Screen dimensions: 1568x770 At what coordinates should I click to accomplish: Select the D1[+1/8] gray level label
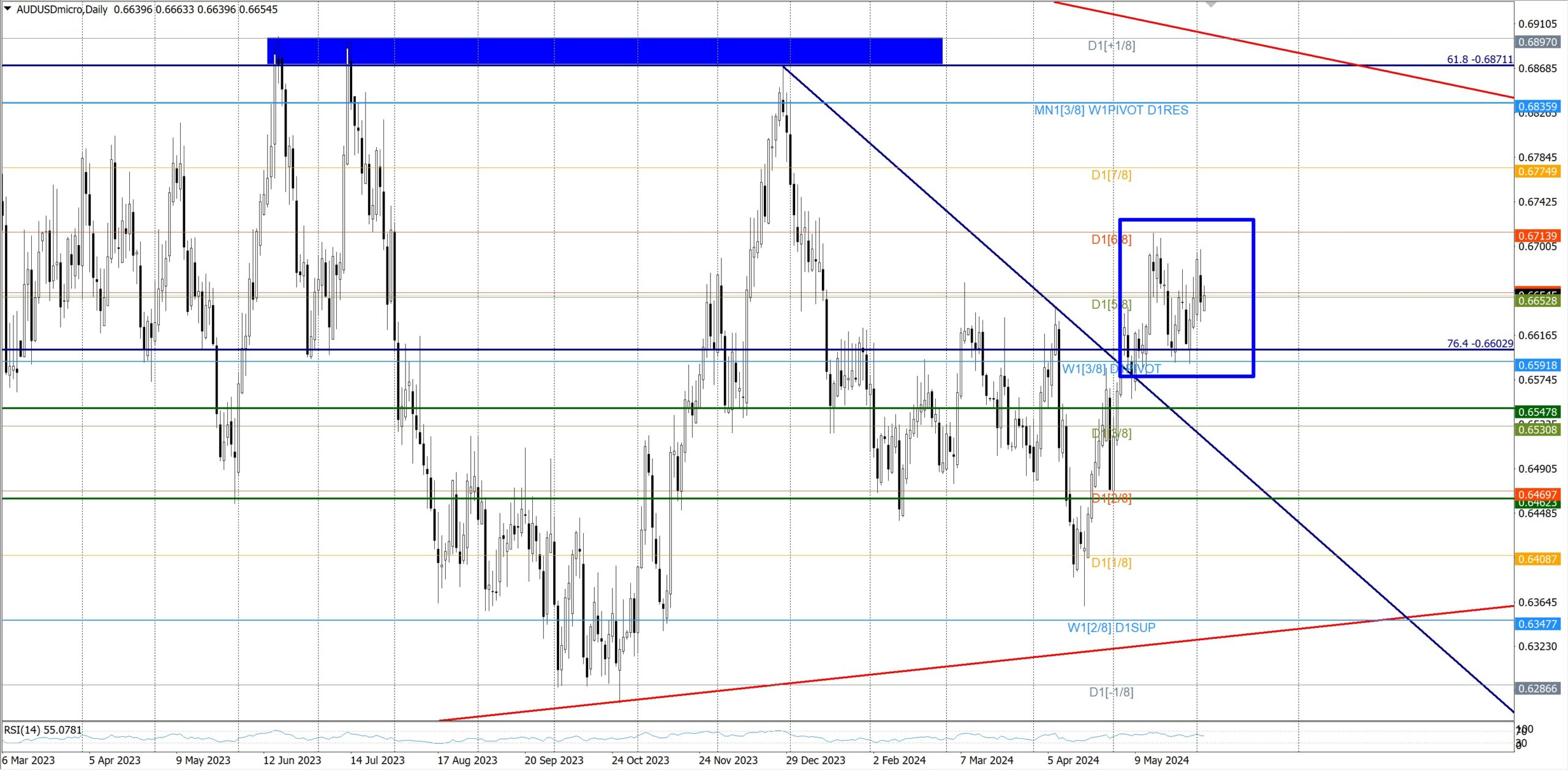coord(1111,46)
